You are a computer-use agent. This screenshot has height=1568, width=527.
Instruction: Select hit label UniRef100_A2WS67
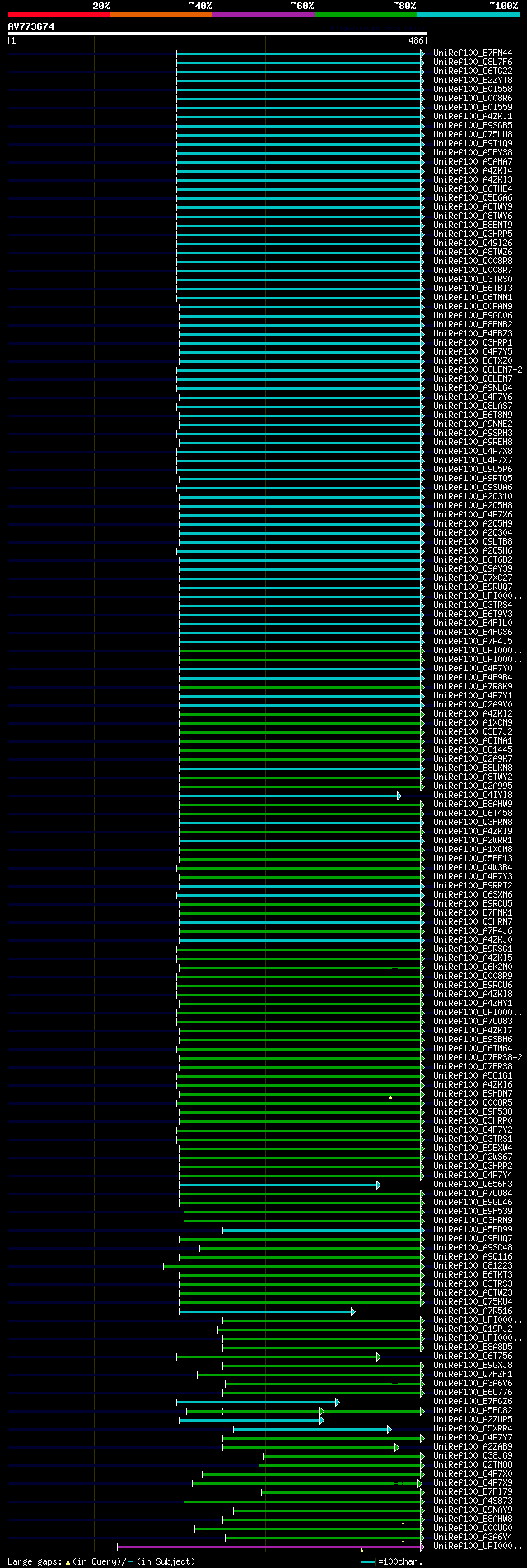[x=473, y=1157]
